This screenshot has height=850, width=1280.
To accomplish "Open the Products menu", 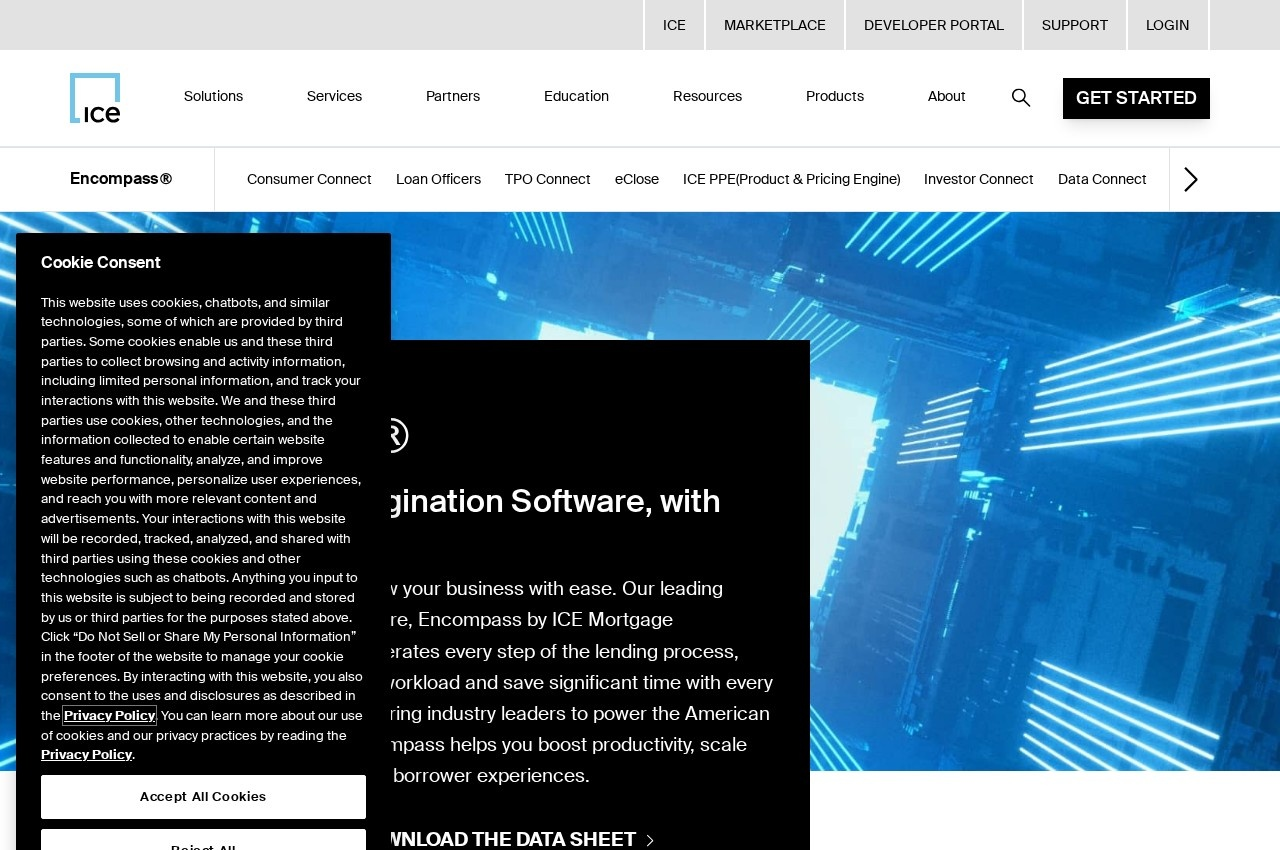I will [835, 97].
